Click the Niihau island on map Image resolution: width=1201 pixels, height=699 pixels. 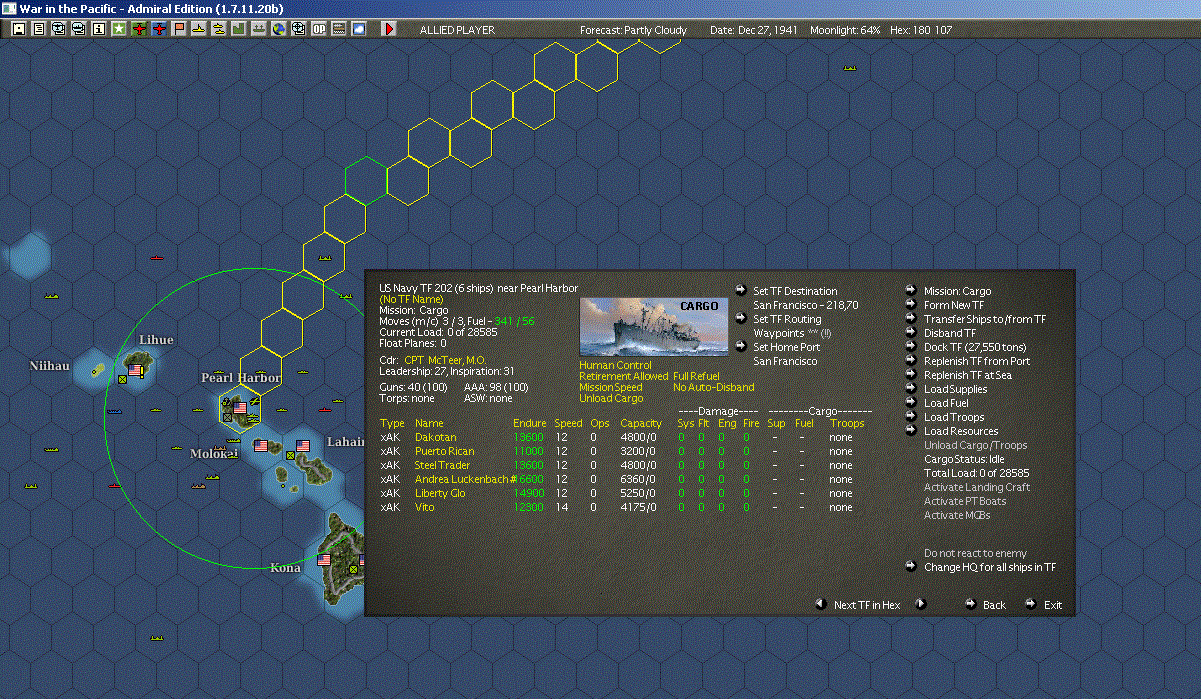pyautogui.click(x=98, y=370)
